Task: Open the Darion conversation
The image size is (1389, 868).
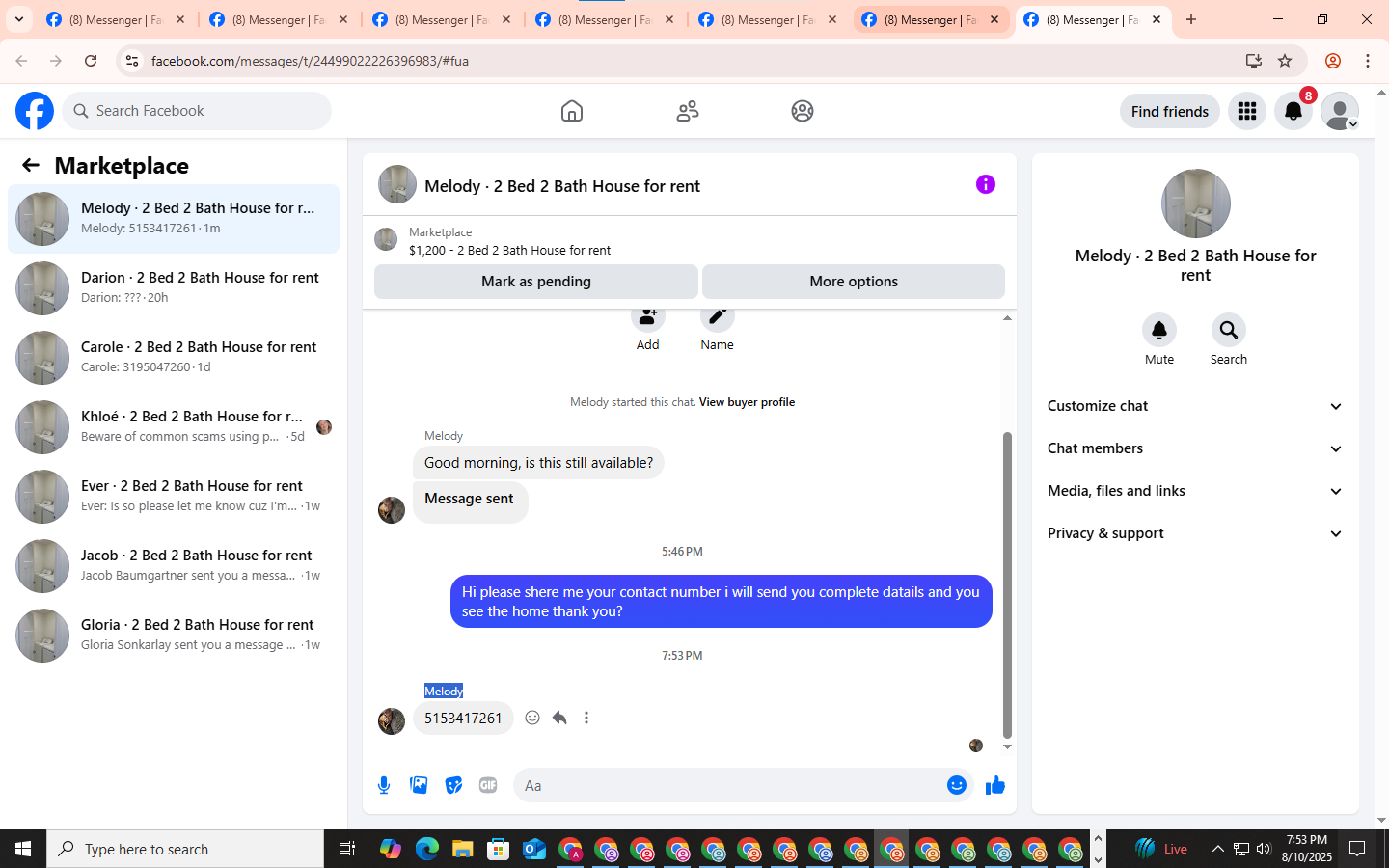Action: point(174,288)
